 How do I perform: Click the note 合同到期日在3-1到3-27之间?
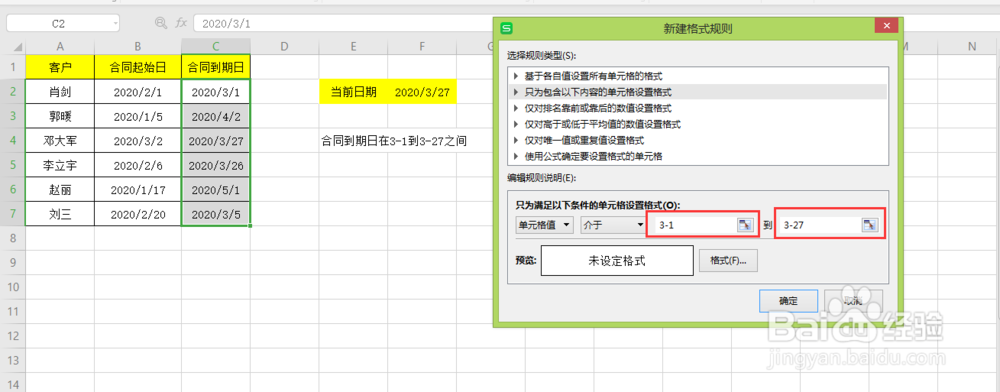tap(393, 141)
